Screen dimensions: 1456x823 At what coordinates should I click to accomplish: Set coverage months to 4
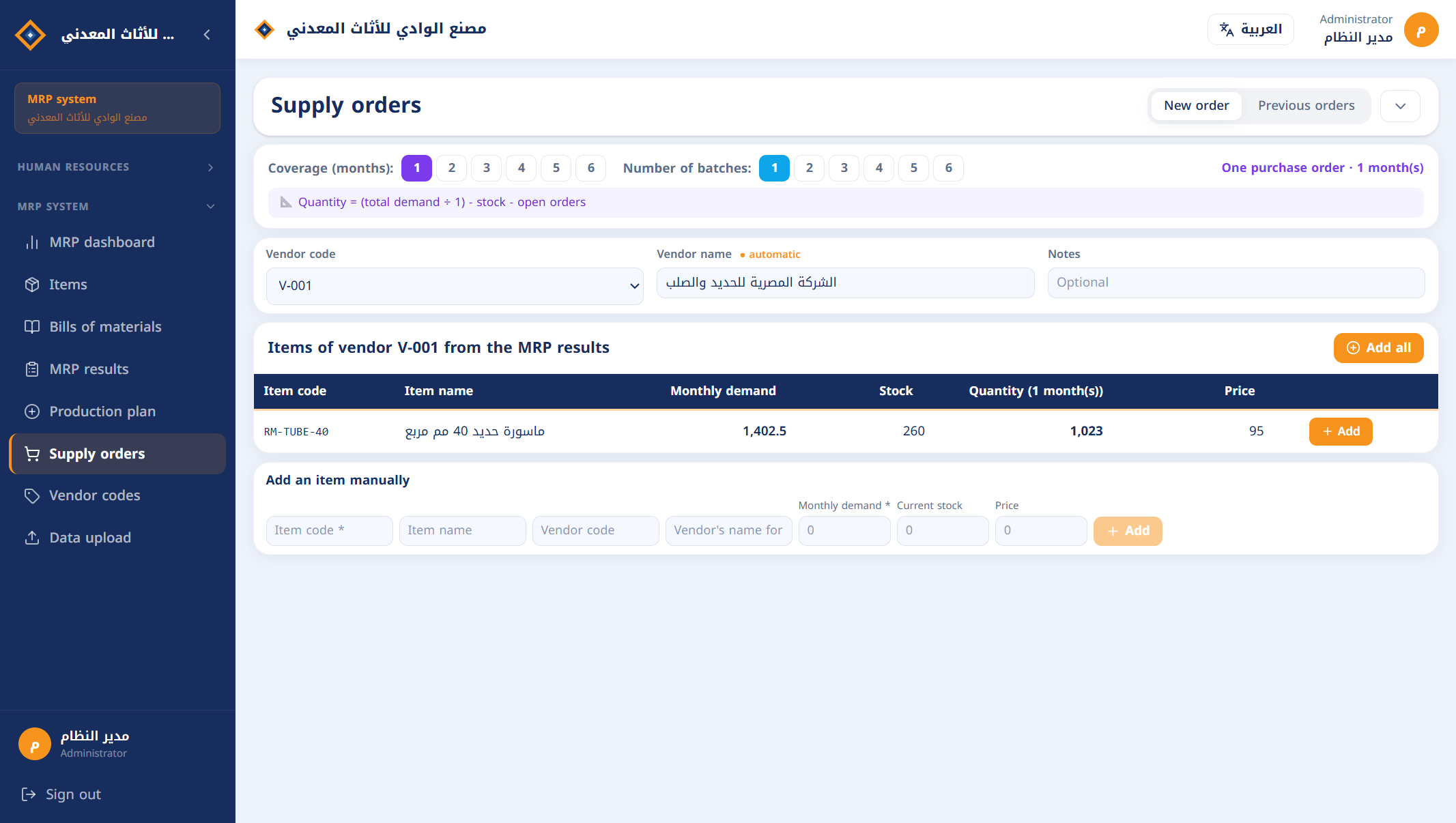click(x=521, y=168)
